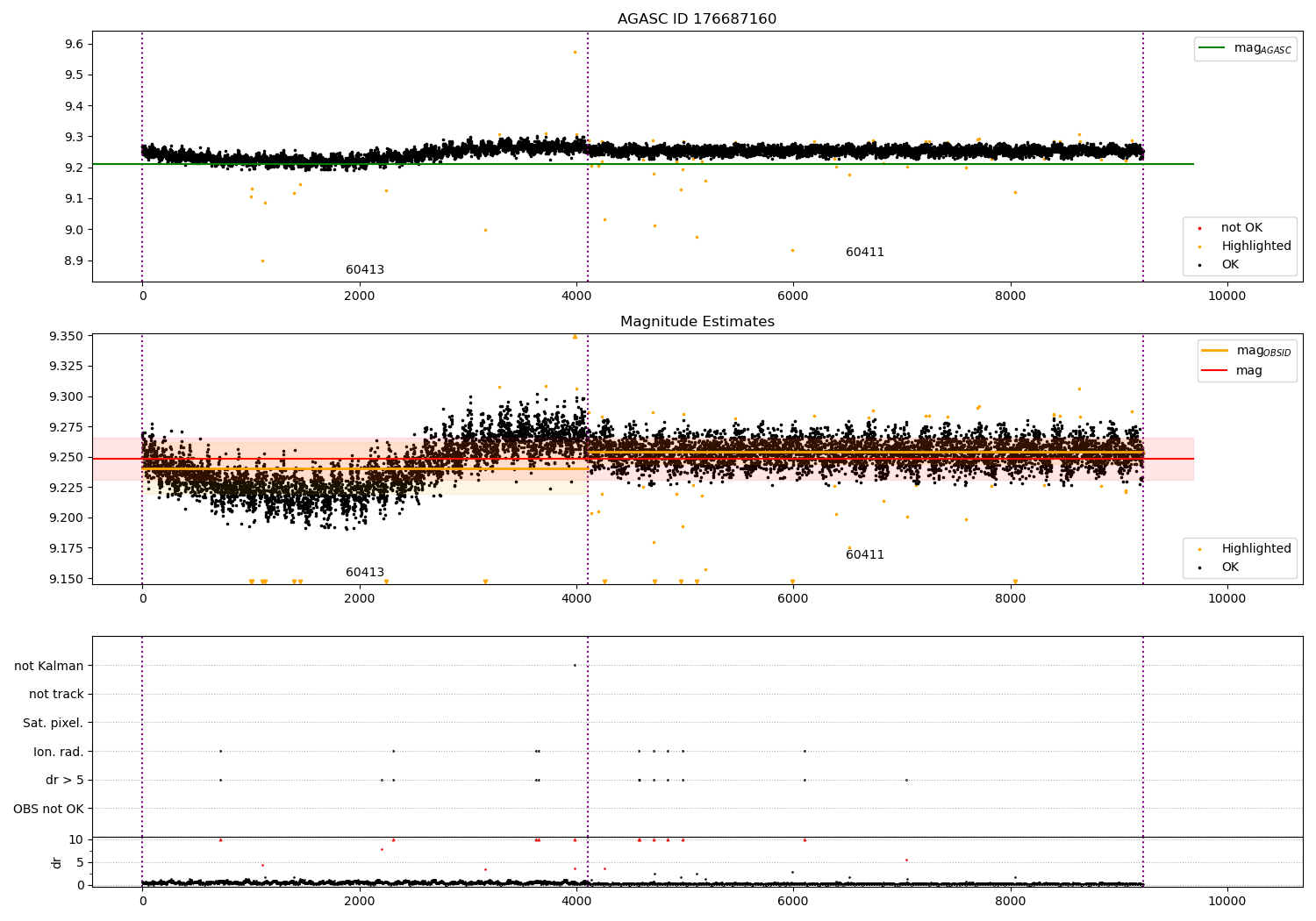Click the 'Sat. pixel.' row label
The height and width of the screenshot is (921, 1316).
[x=54, y=724]
